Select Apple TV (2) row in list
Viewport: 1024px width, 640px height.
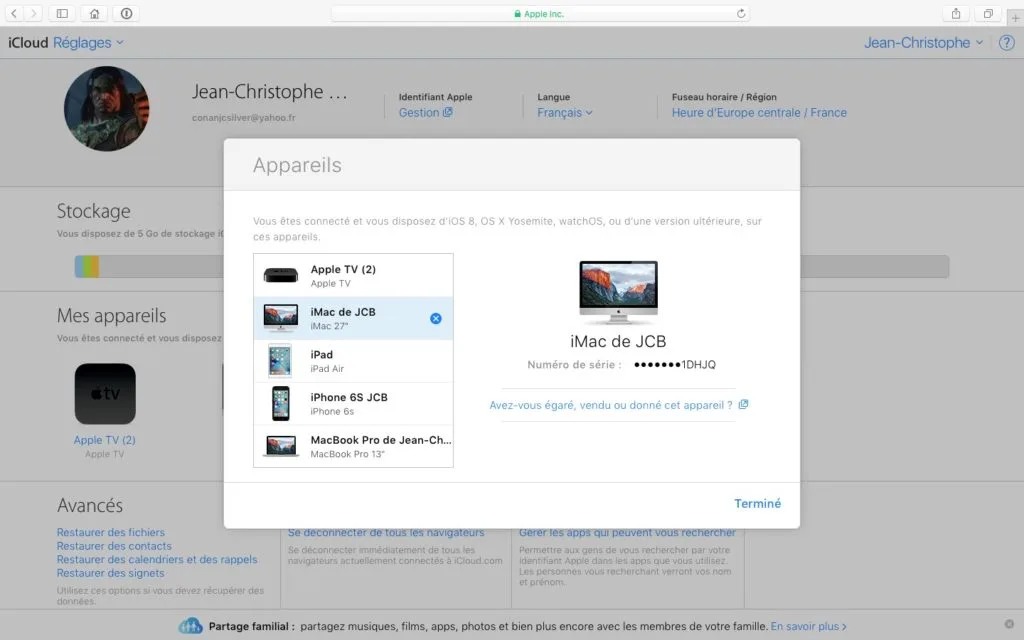point(353,276)
